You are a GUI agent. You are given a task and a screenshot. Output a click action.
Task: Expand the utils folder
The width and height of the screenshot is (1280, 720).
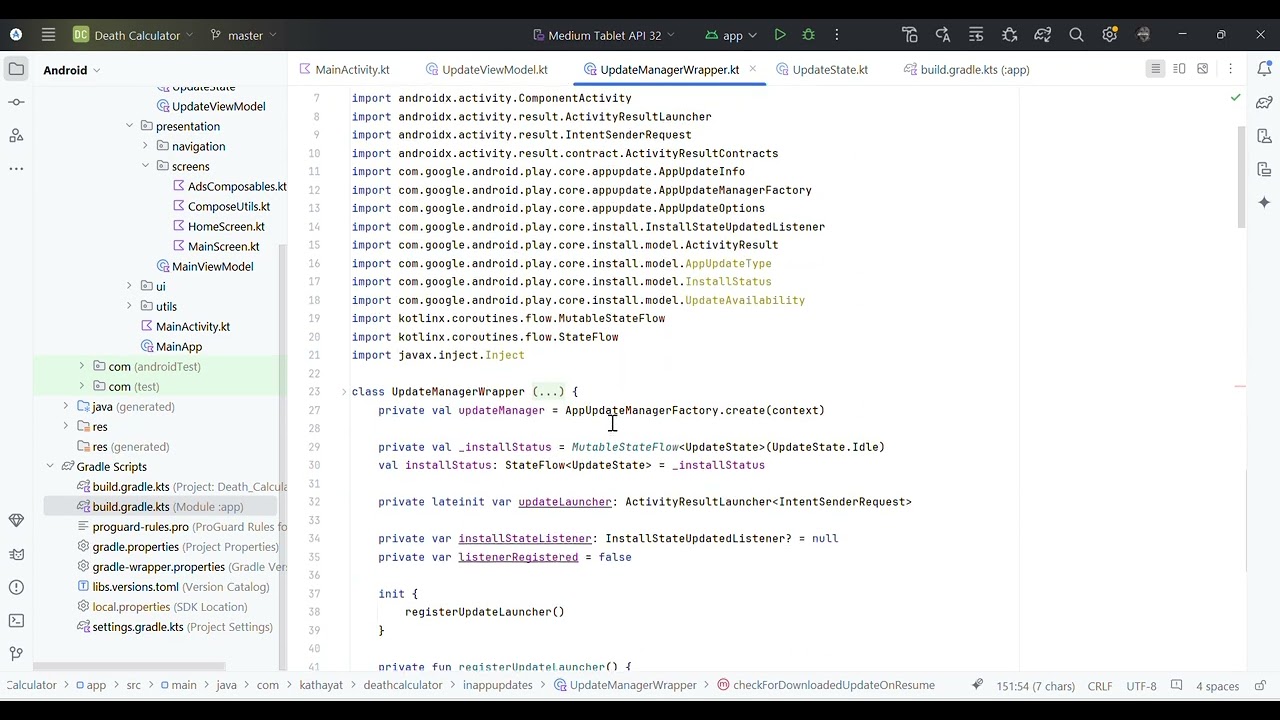(x=129, y=306)
